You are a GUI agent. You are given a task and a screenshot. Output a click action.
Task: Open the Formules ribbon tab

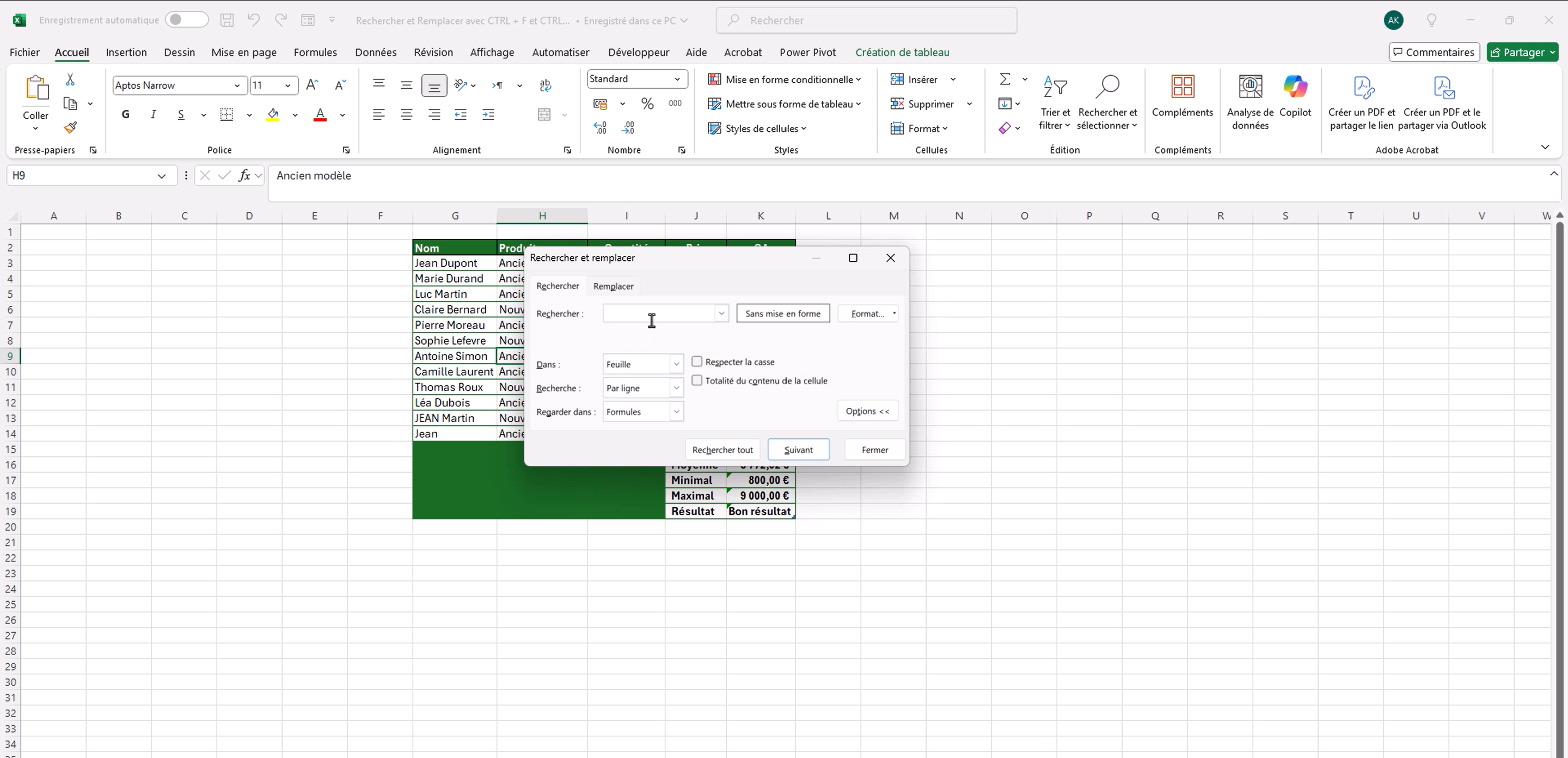pyautogui.click(x=315, y=52)
